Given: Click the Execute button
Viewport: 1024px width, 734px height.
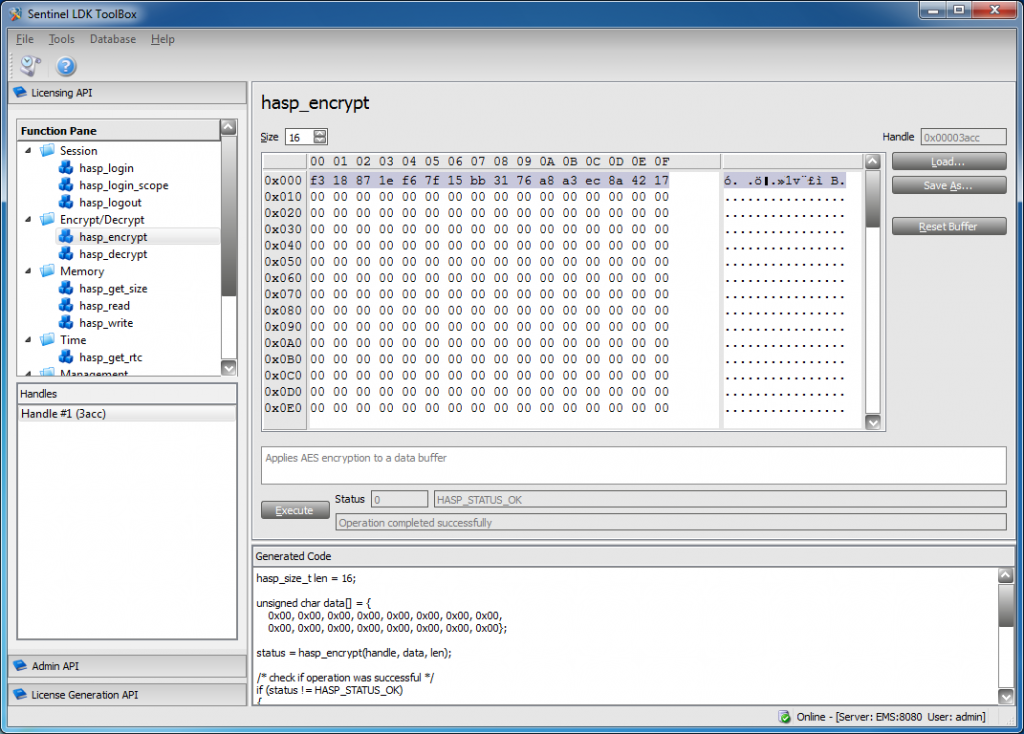Looking at the screenshot, I should 295,511.
